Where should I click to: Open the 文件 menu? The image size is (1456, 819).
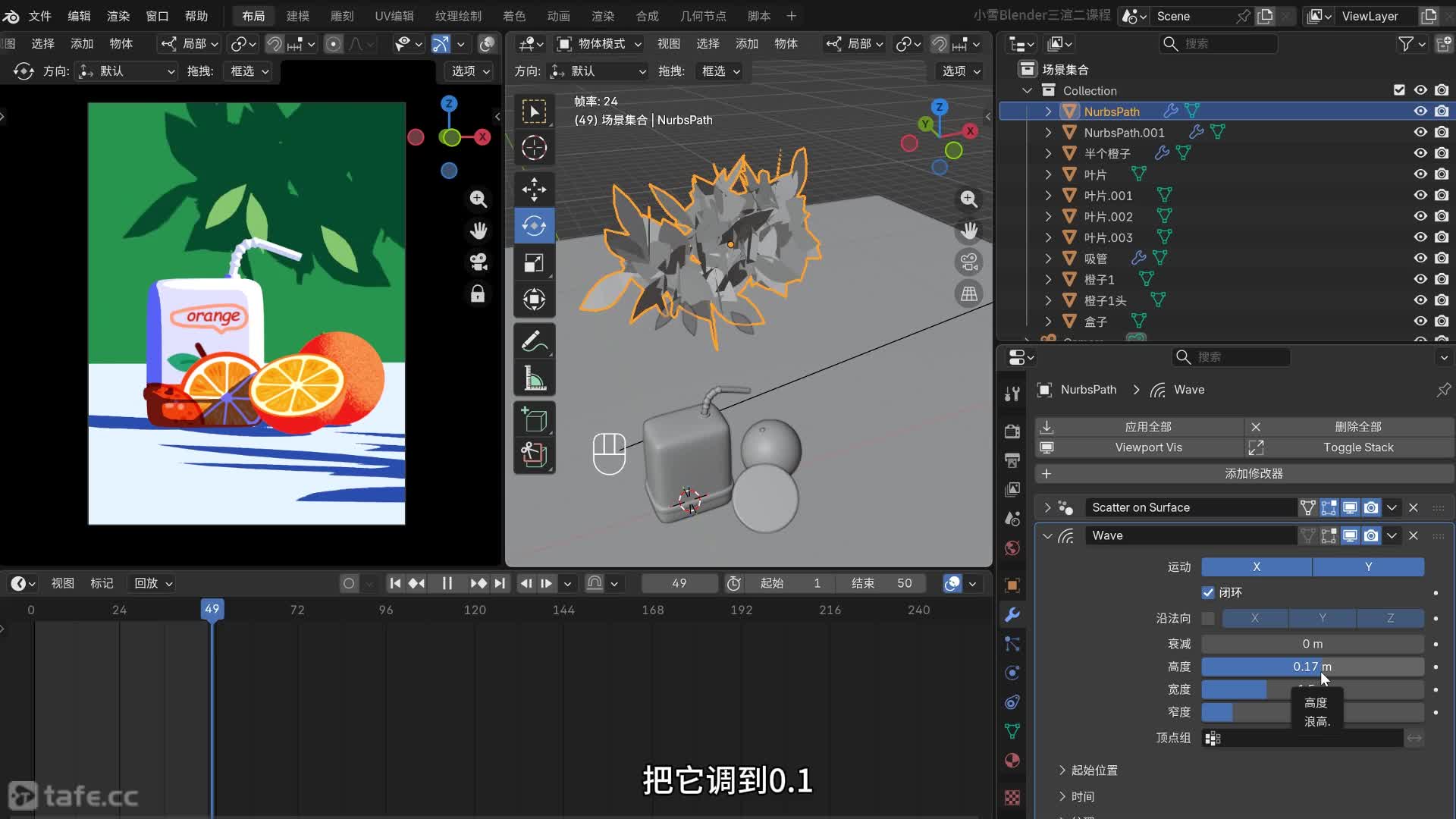(39, 16)
